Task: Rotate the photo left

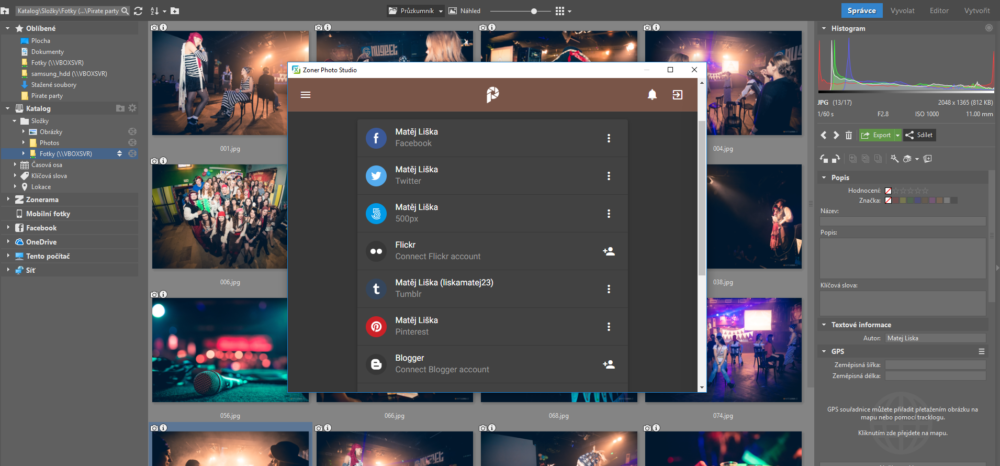Action: pyautogui.click(x=824, y=159)
